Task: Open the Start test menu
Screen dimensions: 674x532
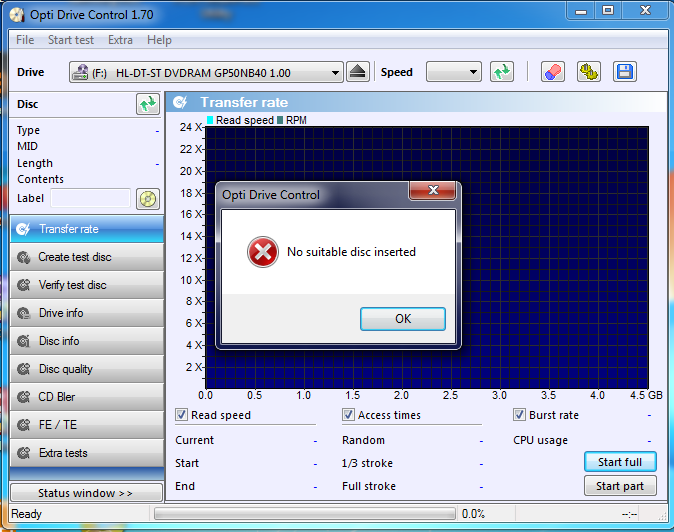Action: [71, 40]
